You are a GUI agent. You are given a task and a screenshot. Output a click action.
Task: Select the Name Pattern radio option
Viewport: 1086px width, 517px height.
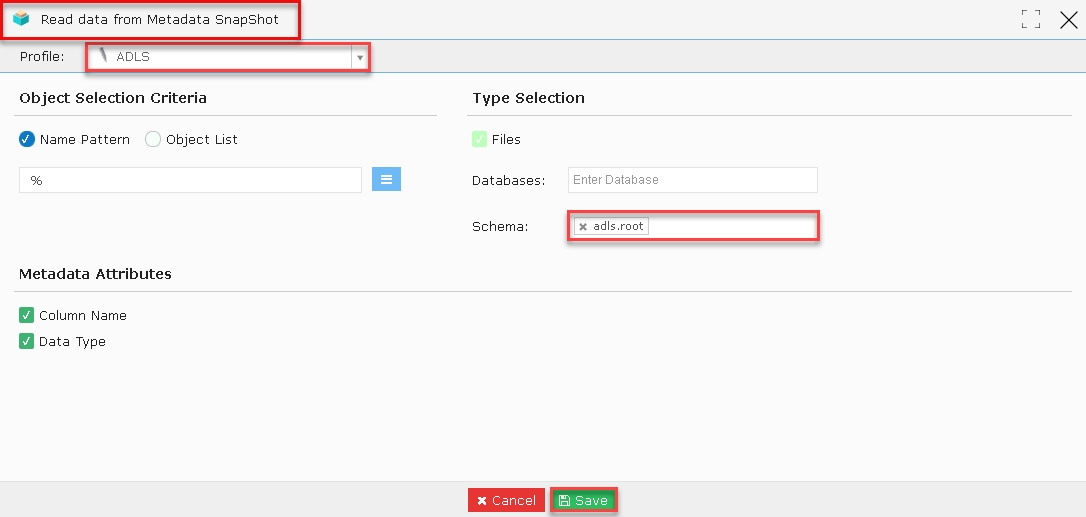click(x=27, y=139)
